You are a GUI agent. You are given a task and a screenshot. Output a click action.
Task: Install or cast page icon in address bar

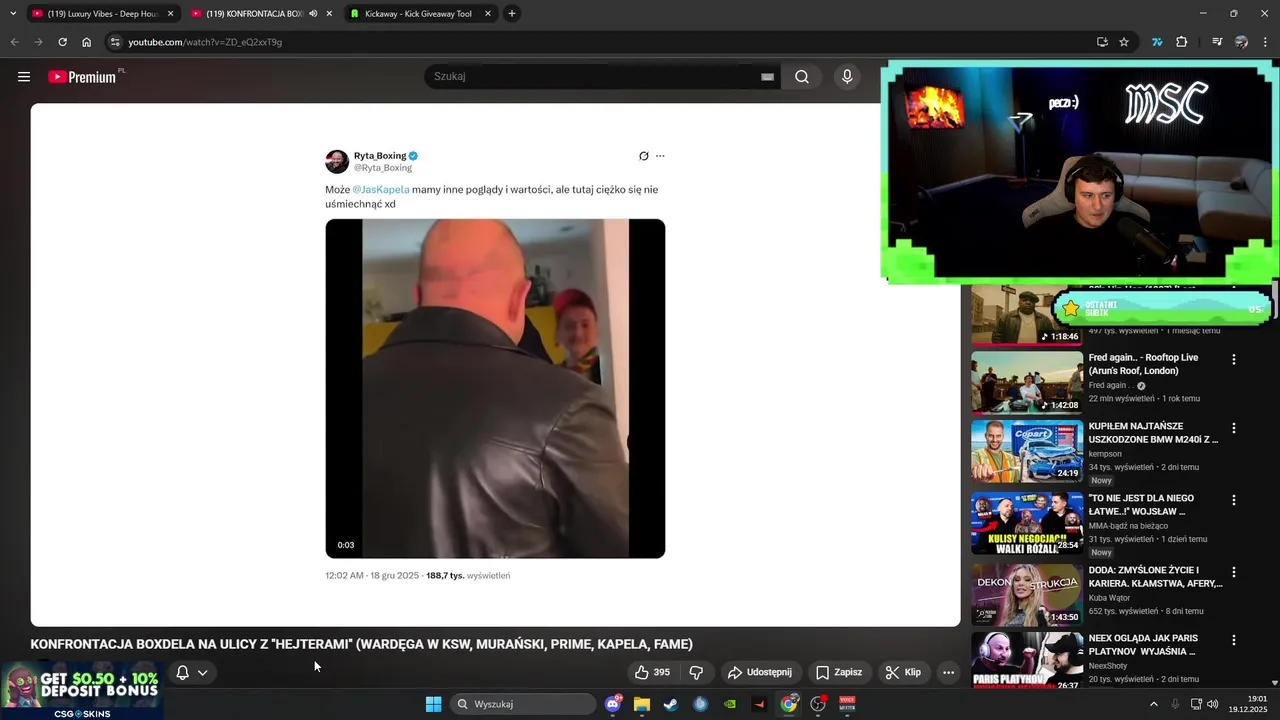coord(1102,42)
